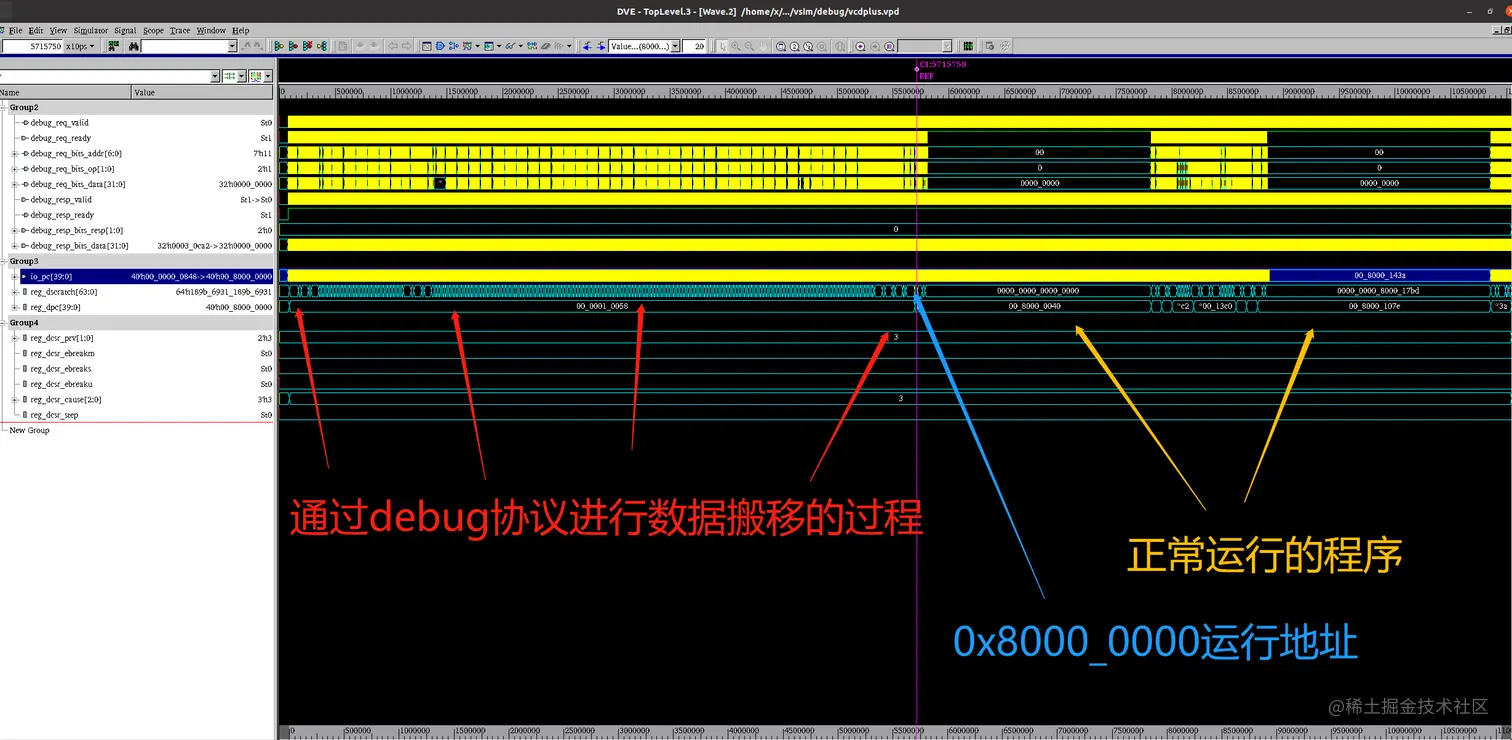Click the Zoom Full waveform icon
The image size is (1512, 740).
781,46
